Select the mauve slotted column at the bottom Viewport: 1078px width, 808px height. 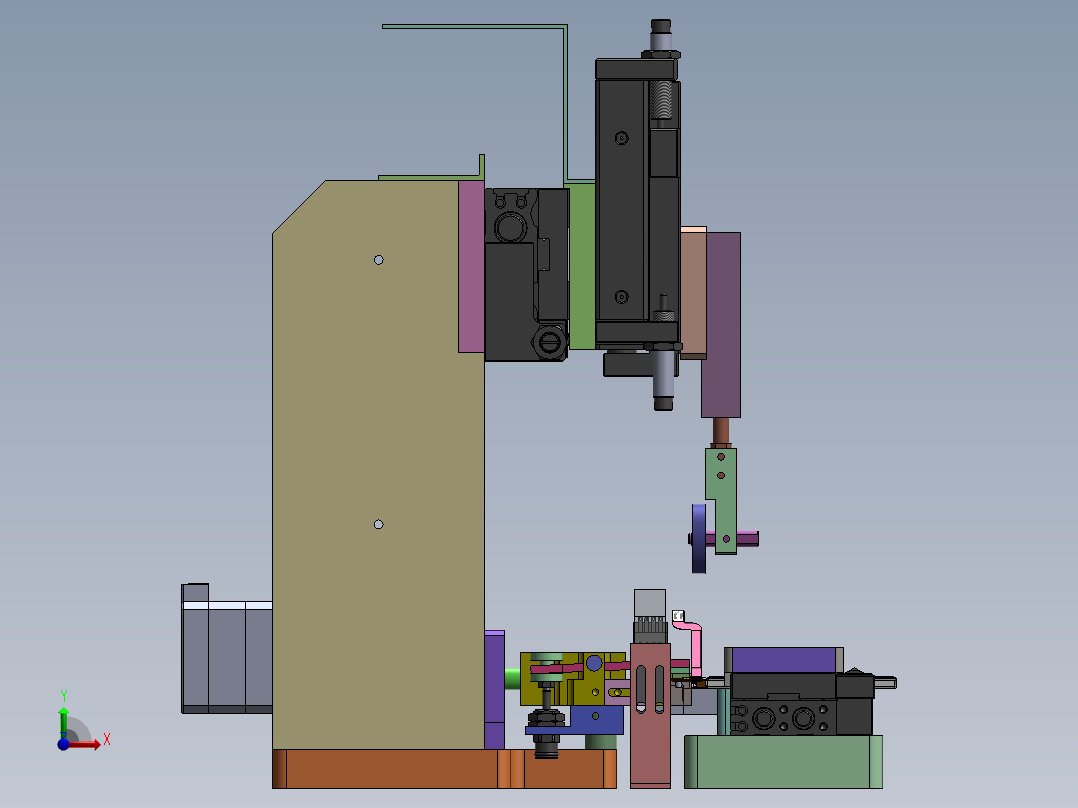650,715
